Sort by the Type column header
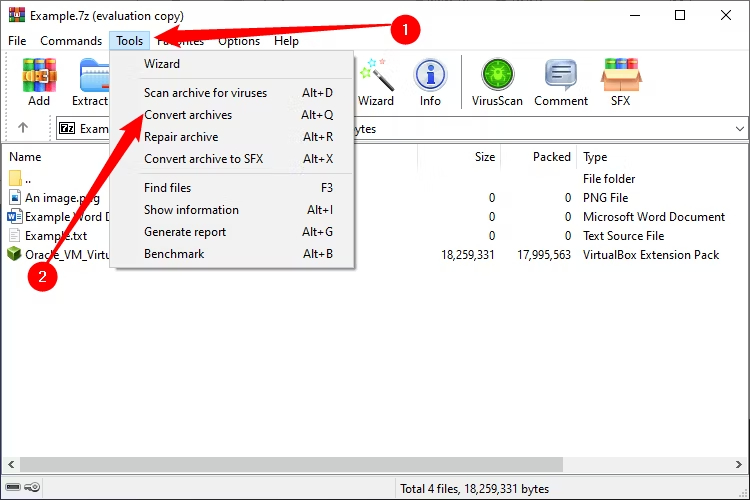Screen dimensions: 750x500 595,157
